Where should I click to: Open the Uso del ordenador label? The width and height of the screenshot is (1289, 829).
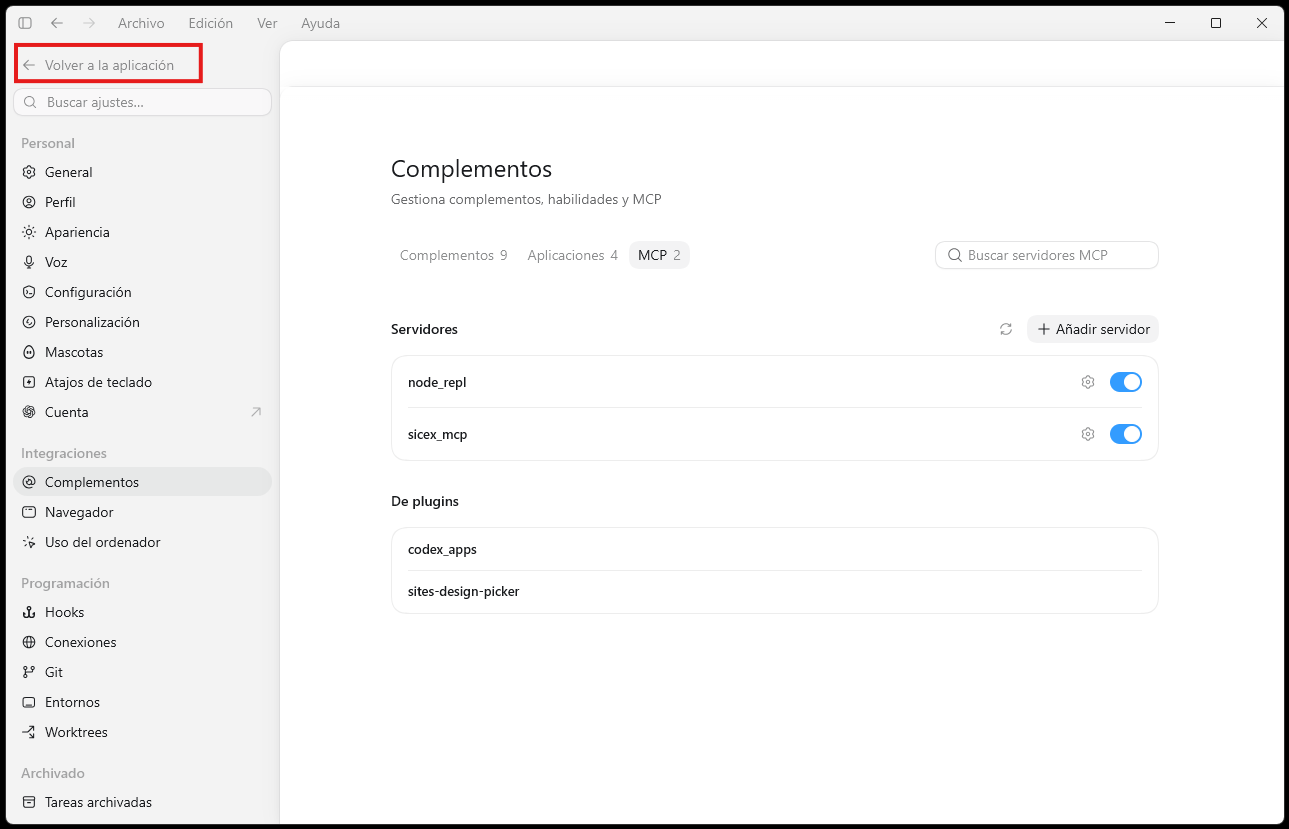coord(103,542)
